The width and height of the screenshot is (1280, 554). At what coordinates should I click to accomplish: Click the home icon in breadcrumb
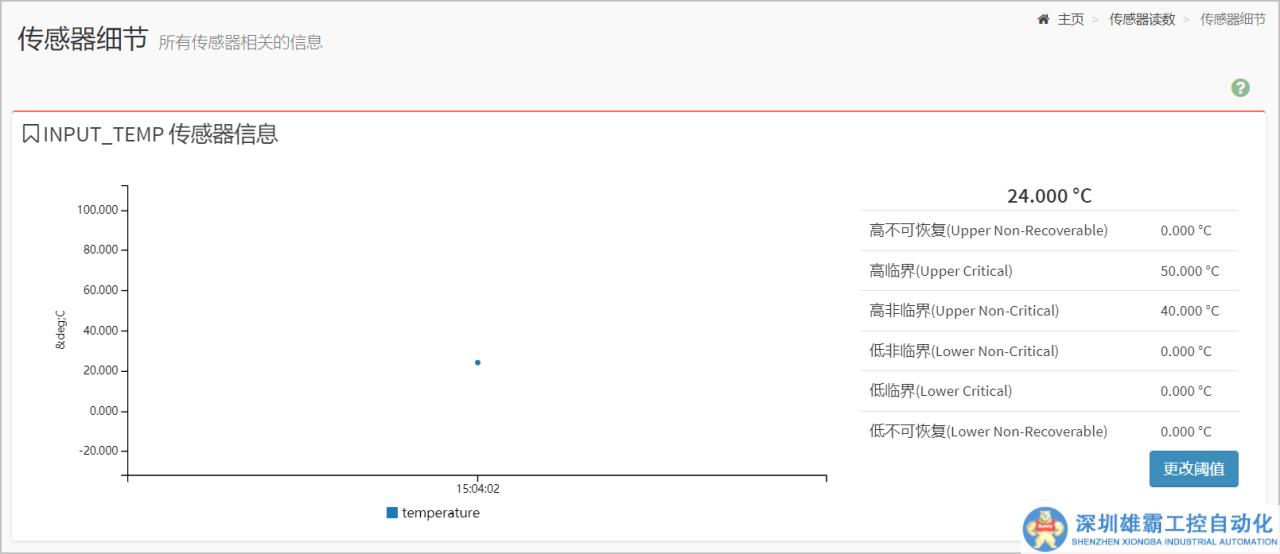(1043, 19)
